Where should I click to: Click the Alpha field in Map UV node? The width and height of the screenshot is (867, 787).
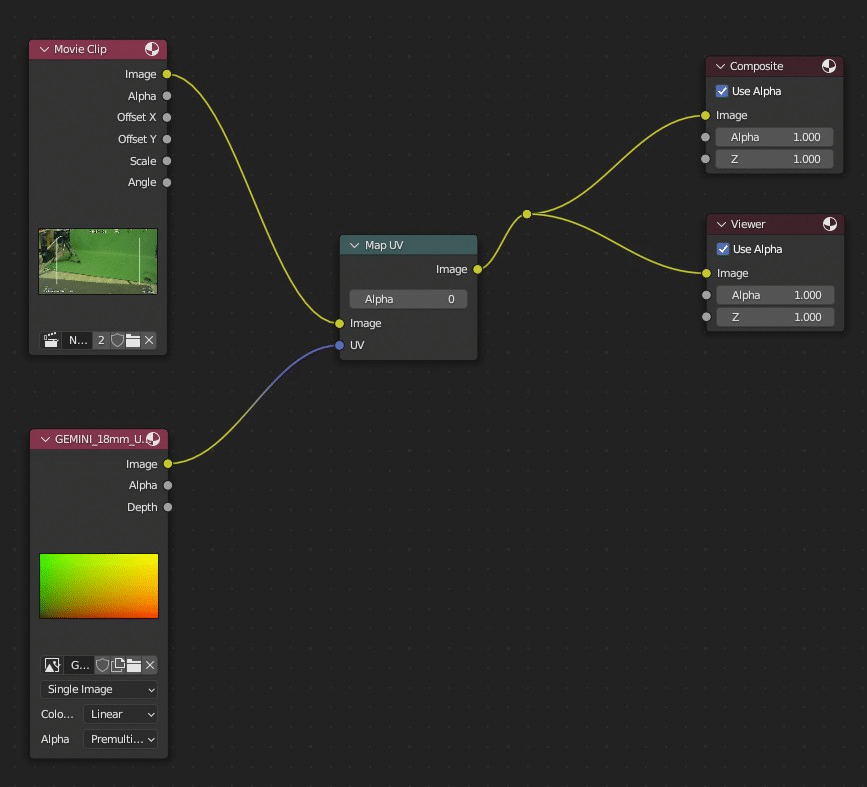click(x=408, y=299)
